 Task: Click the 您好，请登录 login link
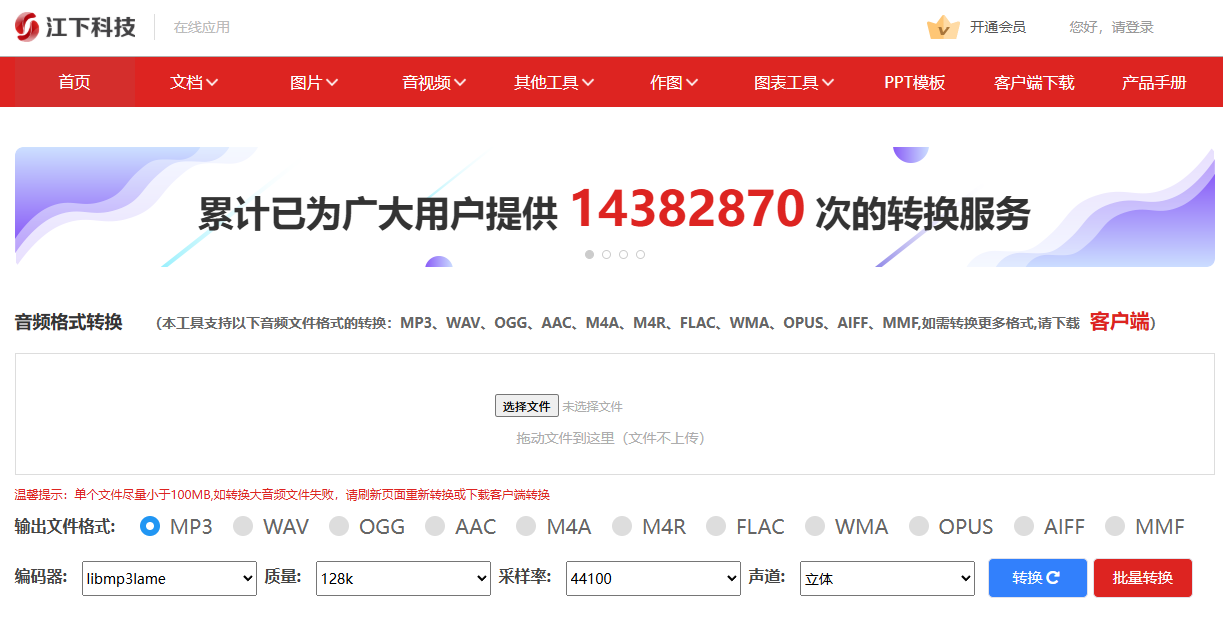click(x=1111, y=27)
